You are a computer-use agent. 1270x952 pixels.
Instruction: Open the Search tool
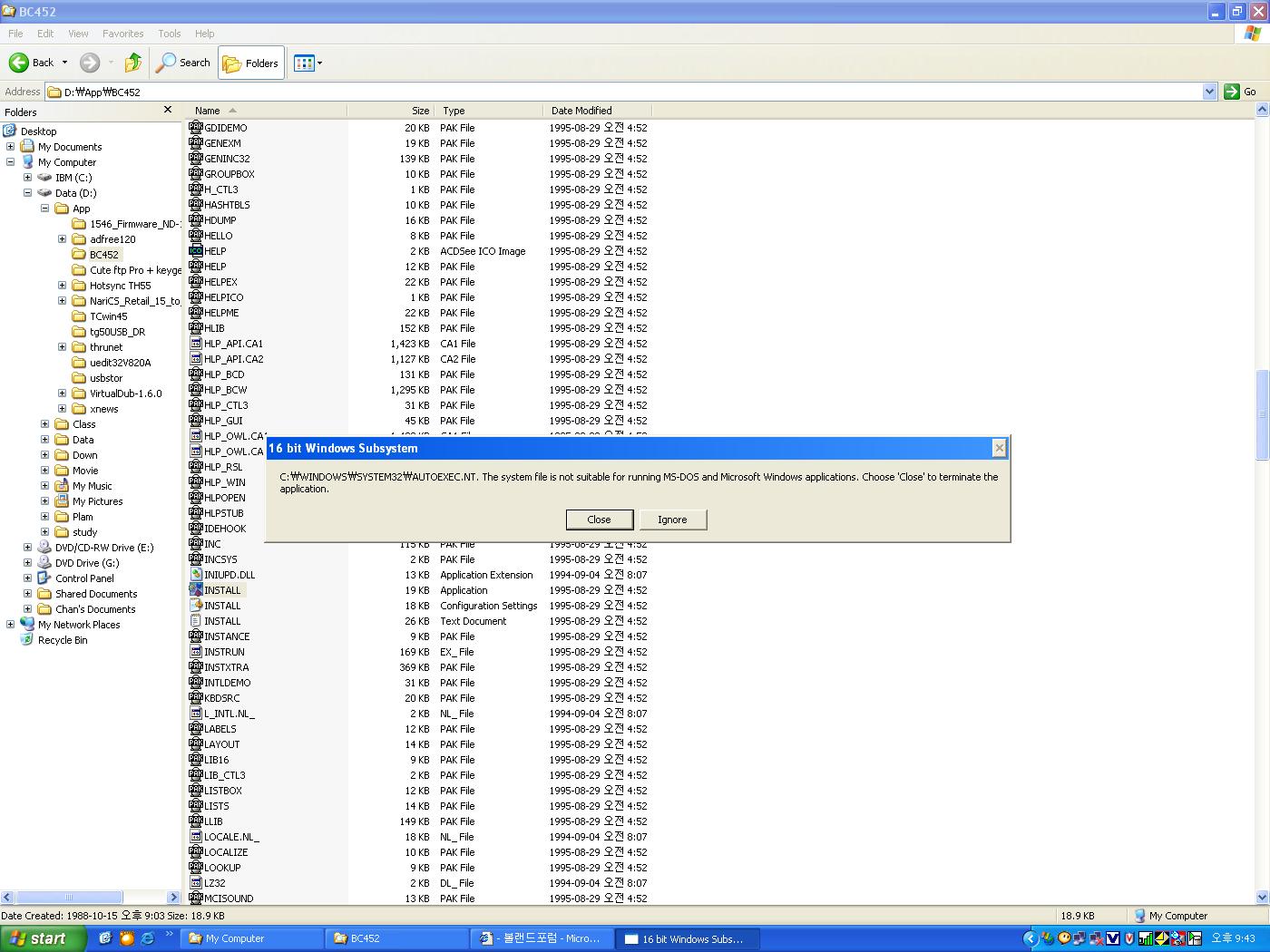pos(183,63)
